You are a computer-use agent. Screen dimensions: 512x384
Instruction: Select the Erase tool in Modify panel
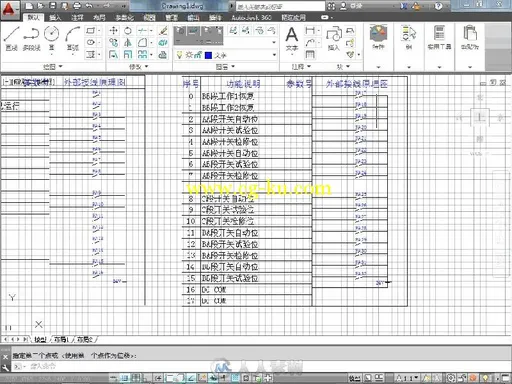[x=163, y=31]
